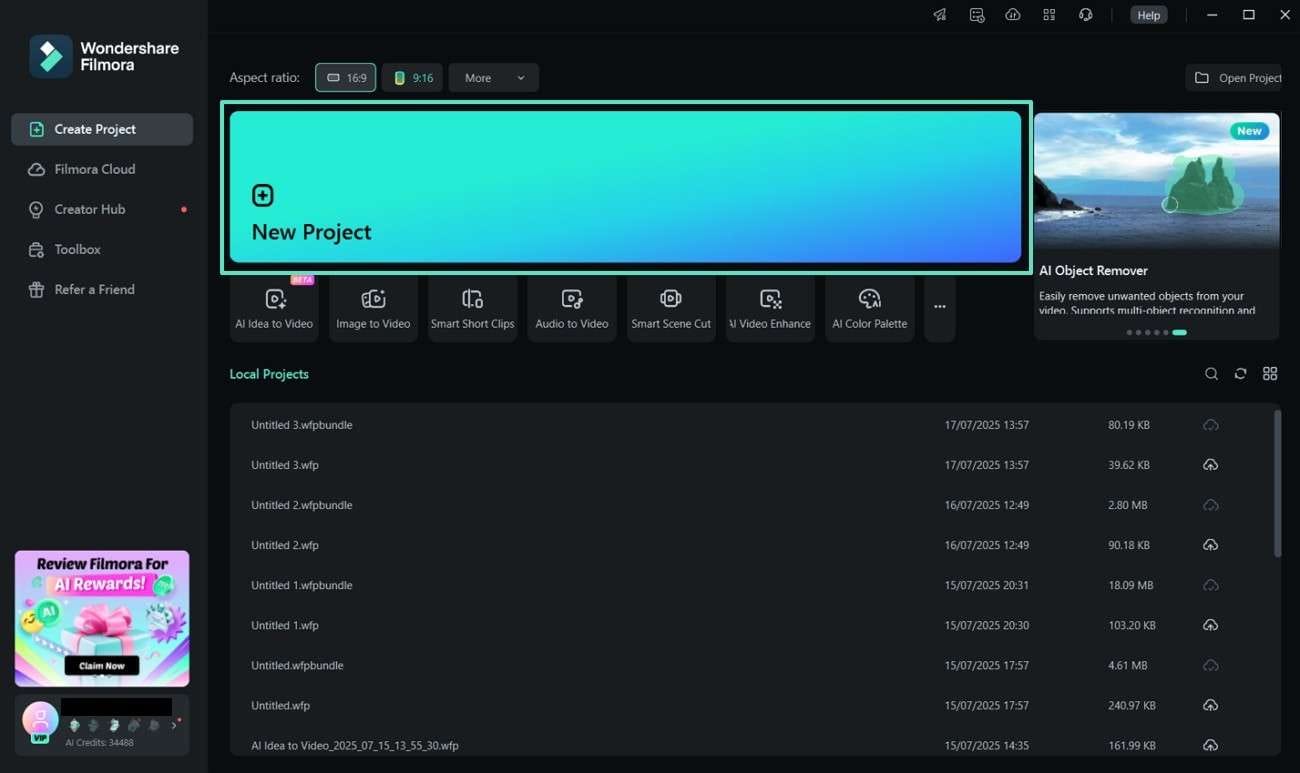Image resolution: width=1300 pixels, height=773 pixels.
Task: Refresh the Local Projects list
Action: 1240,374
